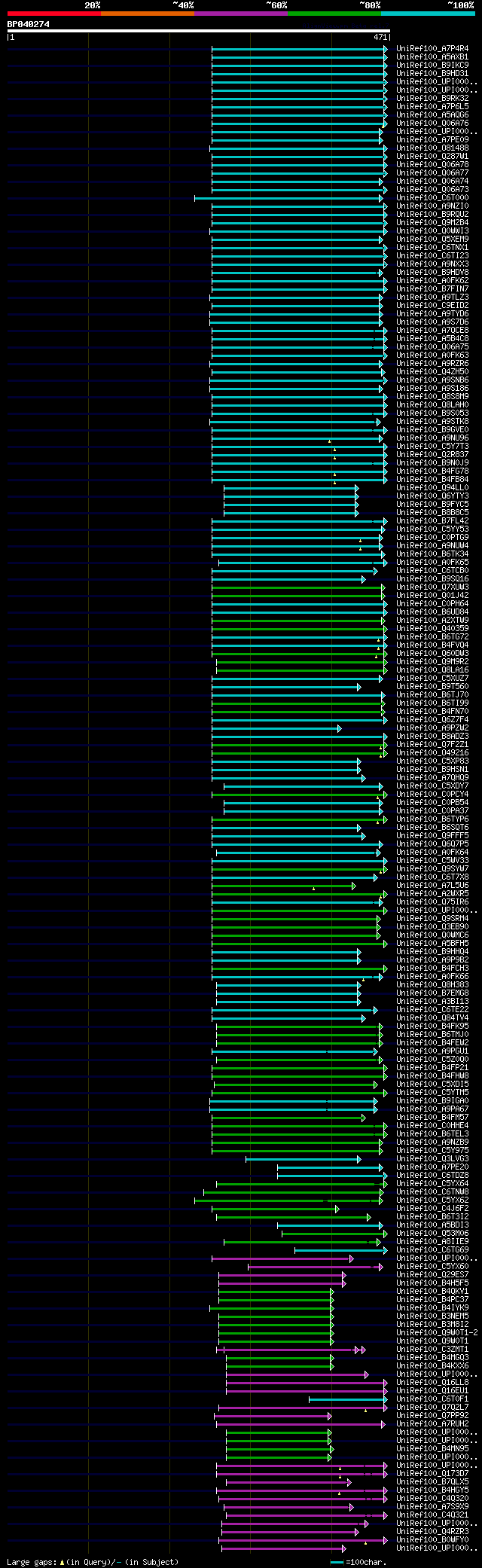Select hit label UniRef100_A7PE20
The height and width of the screenshot is (1568, 482).
click(x=432, y=1167)
